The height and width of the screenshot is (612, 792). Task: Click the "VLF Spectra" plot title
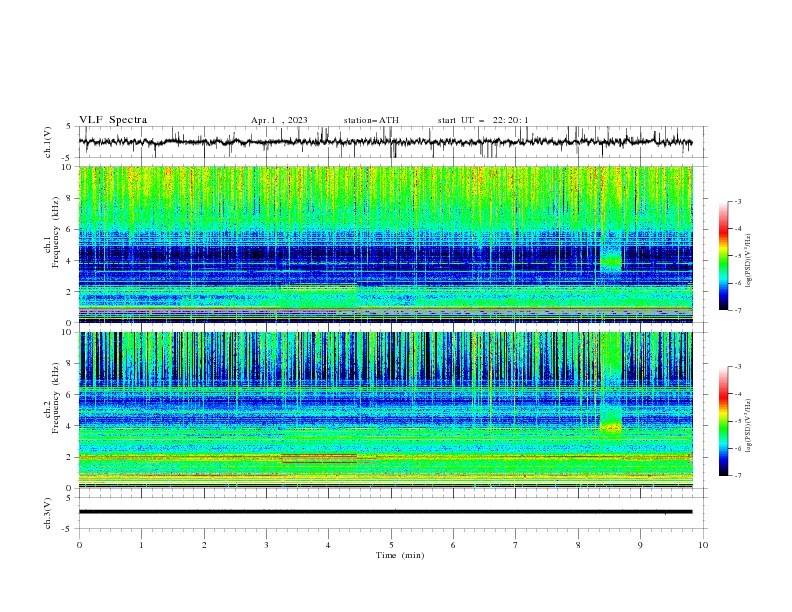point(113,120)
